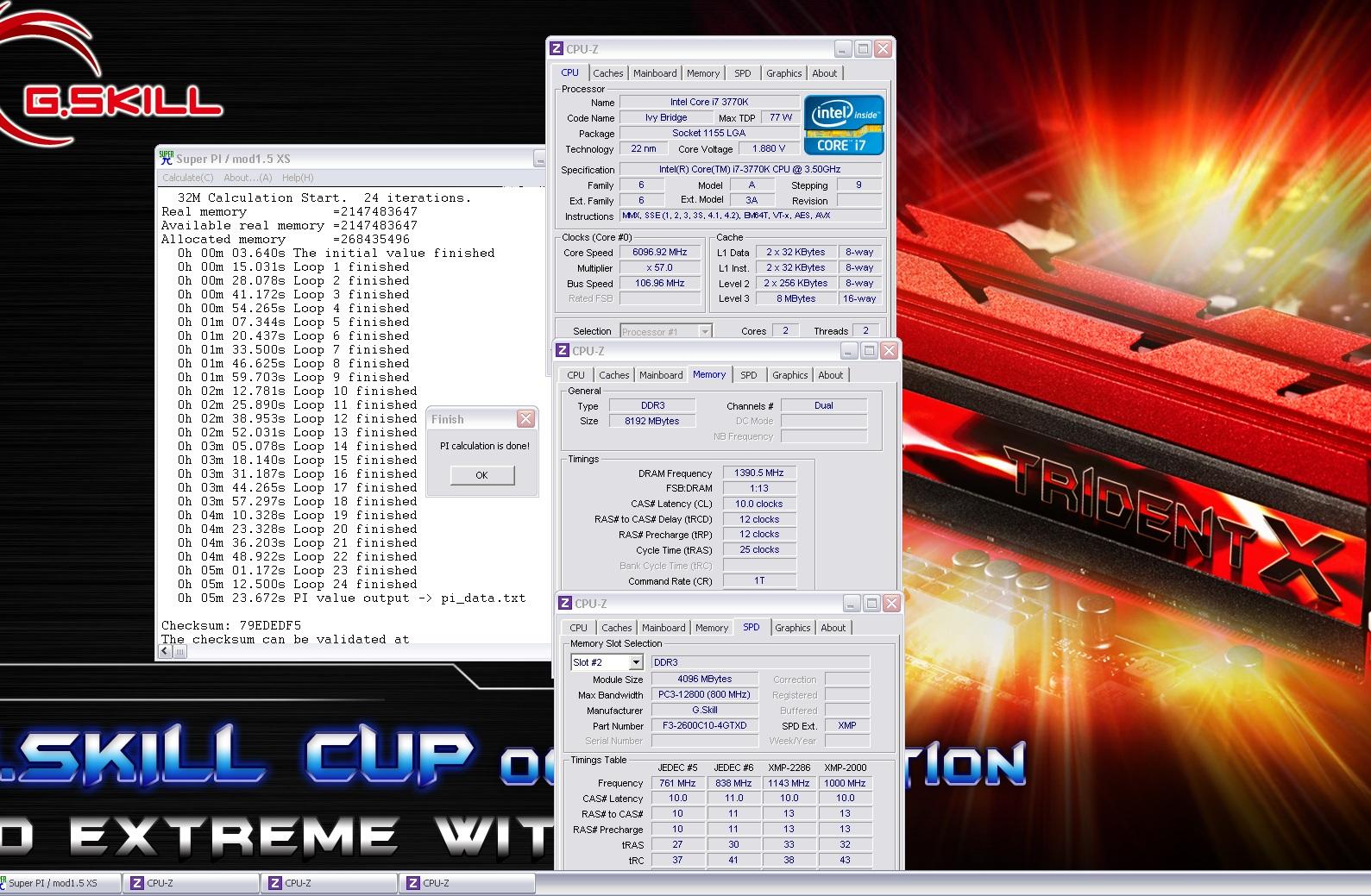The height and width of the screenshot is (896, 1371).
Task: Maximize the top CPU-Z window
Action: (863, 49)
